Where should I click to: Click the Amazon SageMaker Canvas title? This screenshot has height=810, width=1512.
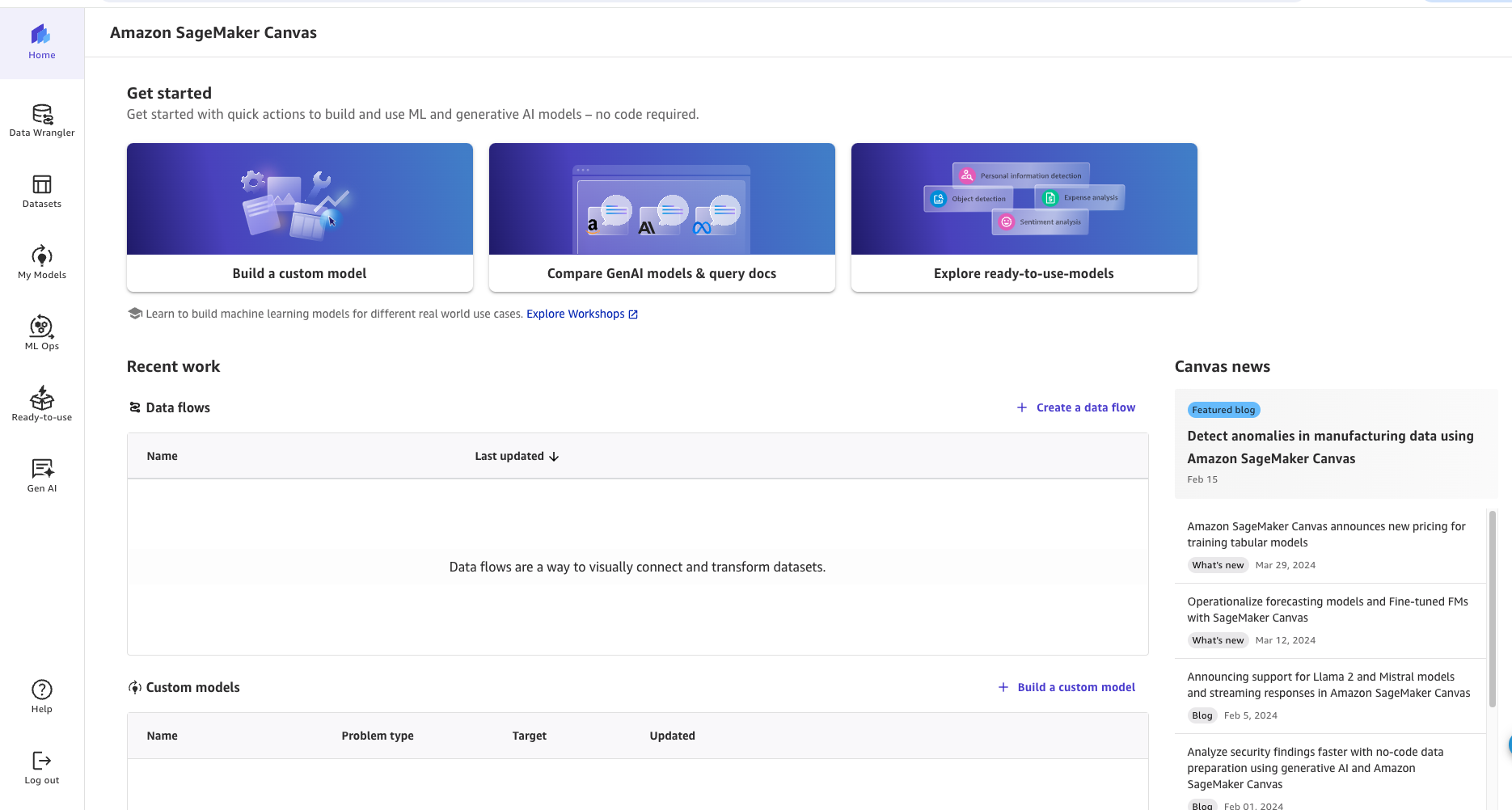[x=213, y=32]
